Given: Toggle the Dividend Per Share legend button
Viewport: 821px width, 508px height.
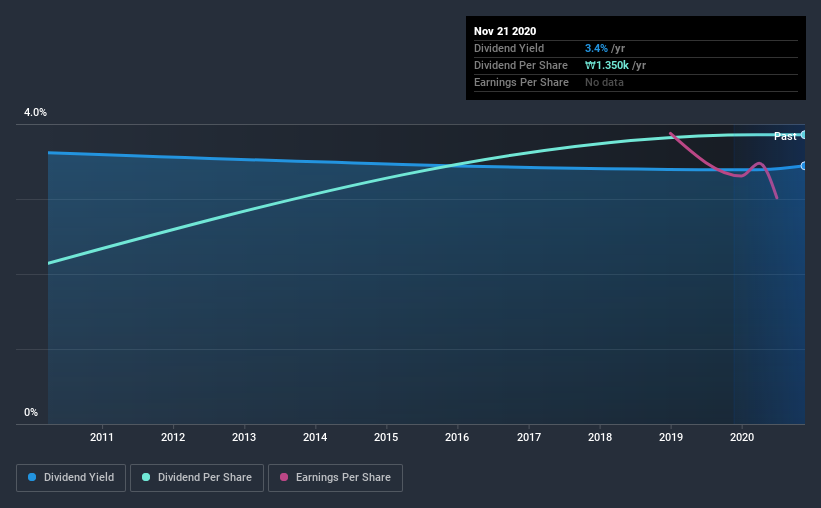Looking at the screenshot, I should point(197,478).
